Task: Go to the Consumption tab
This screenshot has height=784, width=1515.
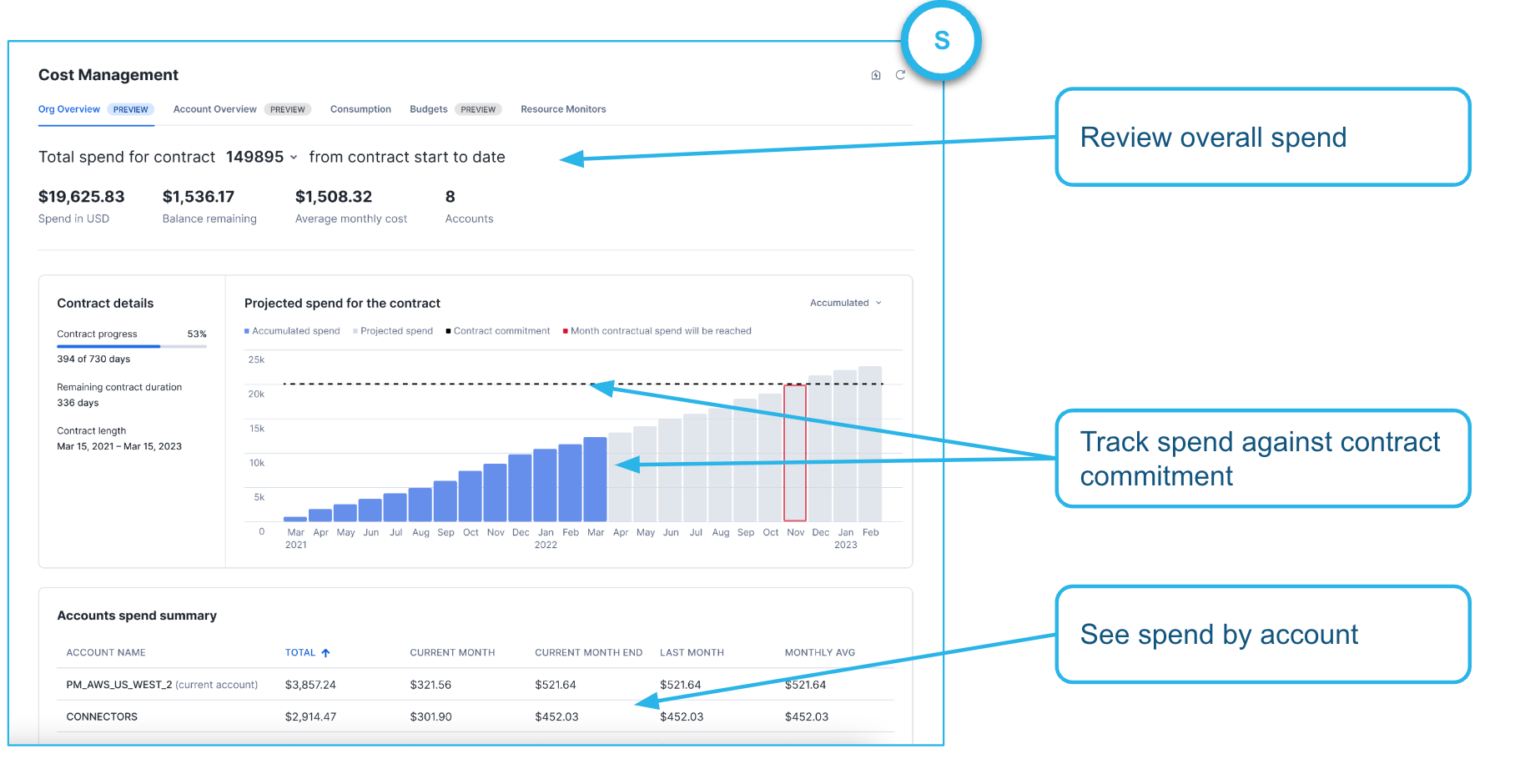Action: click(360, 109)
